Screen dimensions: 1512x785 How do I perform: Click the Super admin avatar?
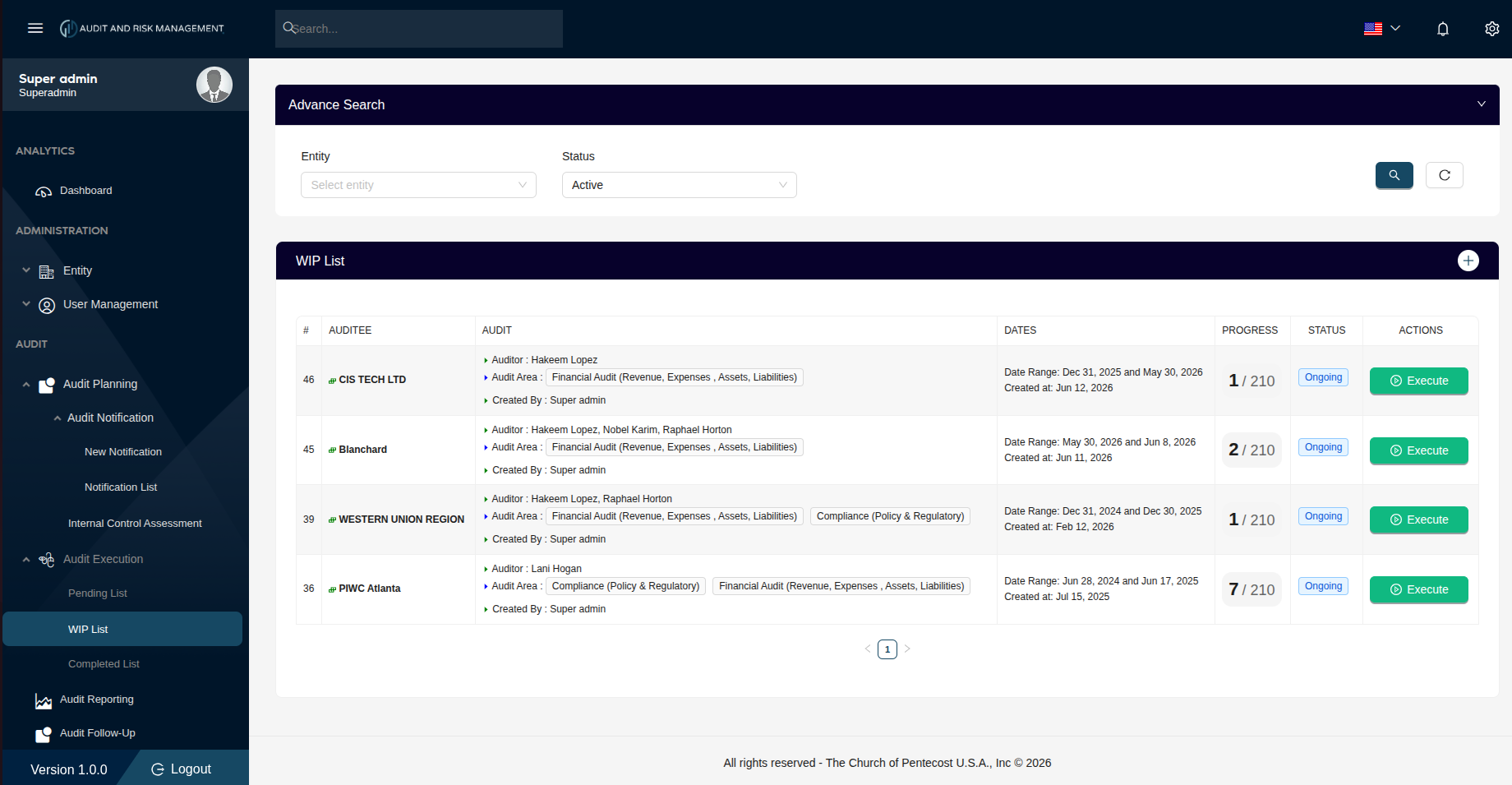point(214,85)
